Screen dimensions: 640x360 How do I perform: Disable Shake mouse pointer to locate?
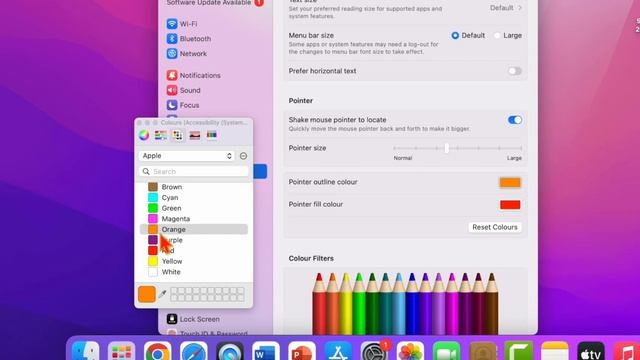pyautogui.click(x=514, y=120)
